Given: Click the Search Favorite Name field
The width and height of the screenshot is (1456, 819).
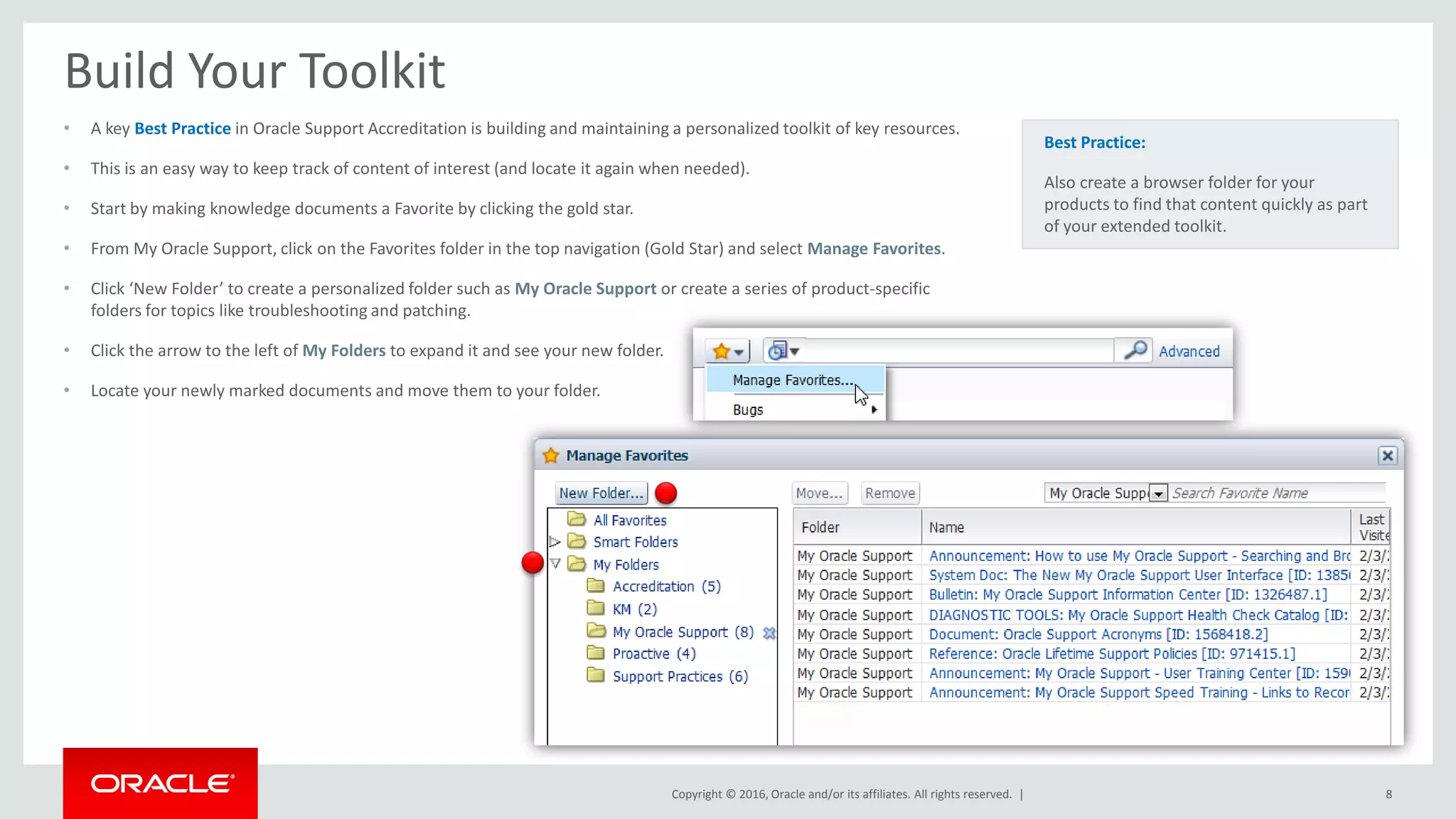Looking at the screenshot, I should 1278,493.
